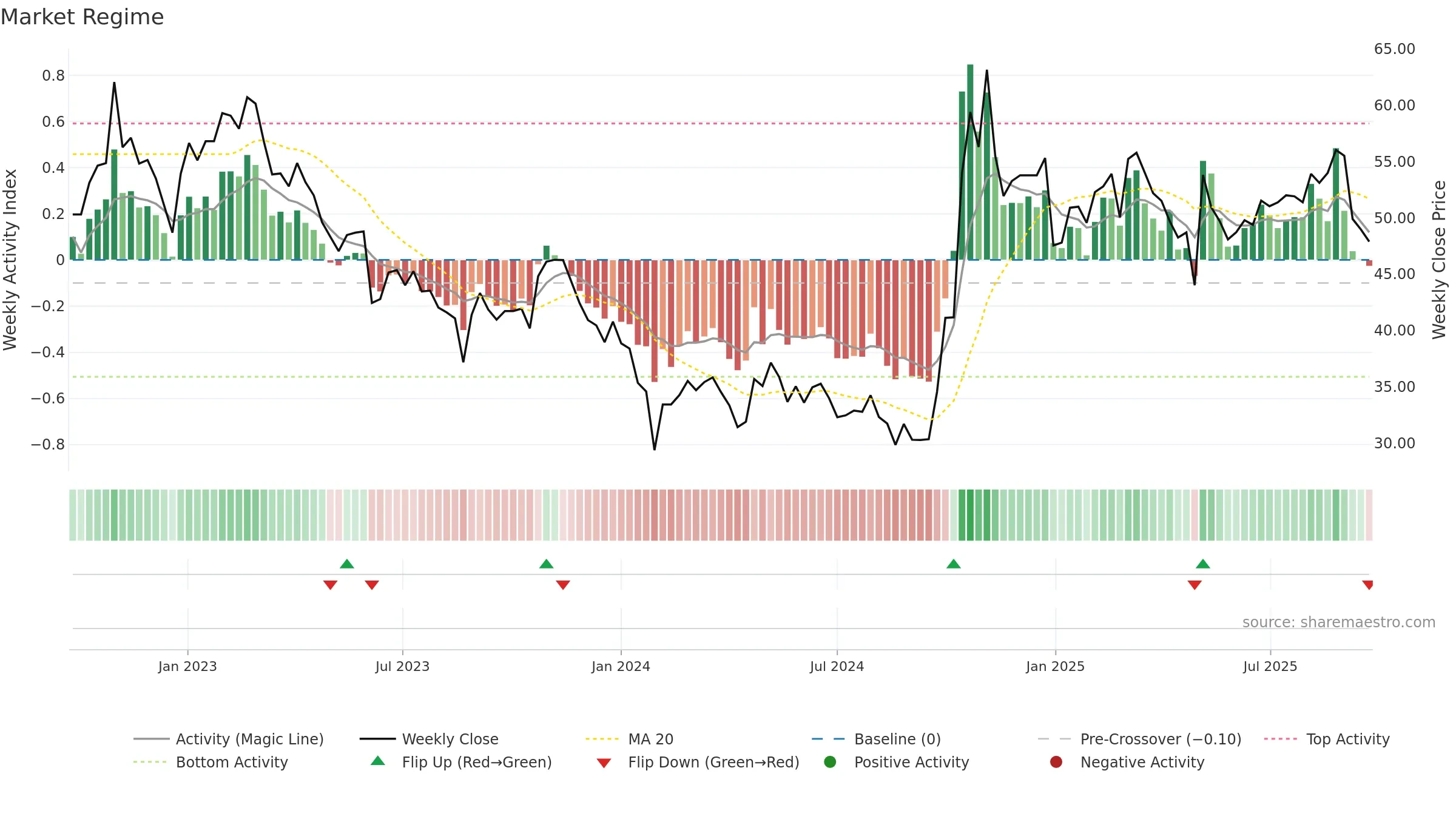
Task: Click the green triangle icon in legend
Action: tap(378, 761)
